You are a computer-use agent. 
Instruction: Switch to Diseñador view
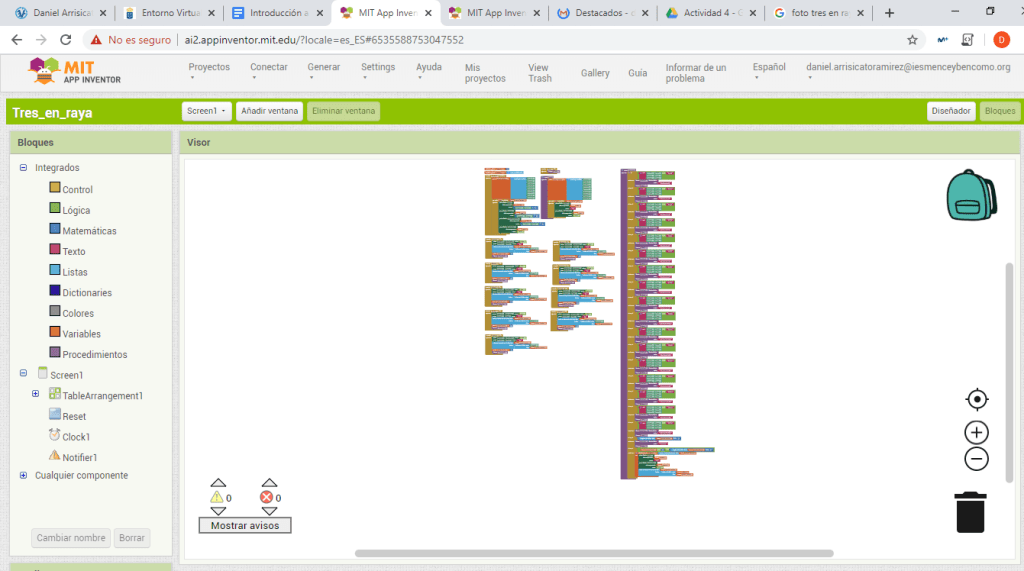950,111
